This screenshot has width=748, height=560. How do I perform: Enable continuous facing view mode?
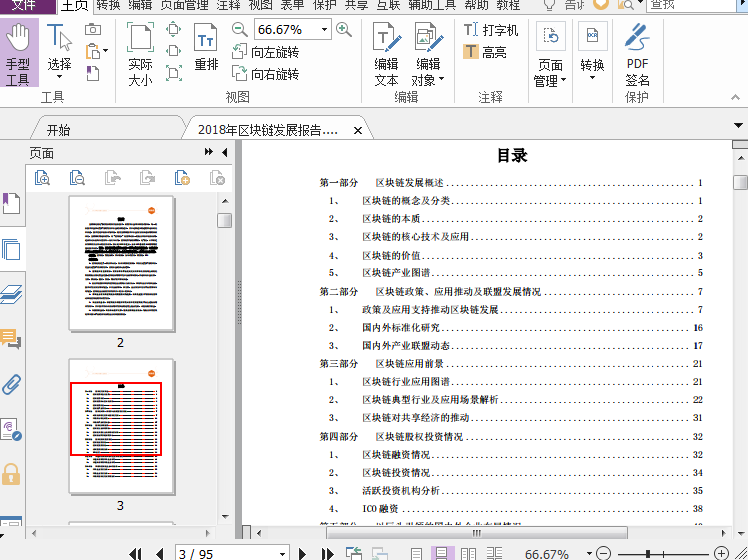494,554
